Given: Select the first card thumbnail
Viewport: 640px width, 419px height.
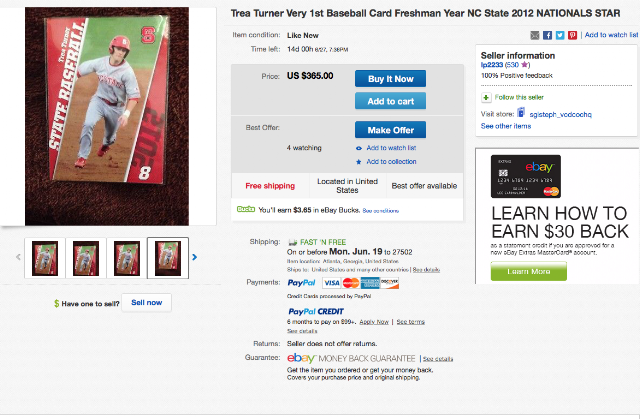Looking at the screenshot, I should 45,257.
